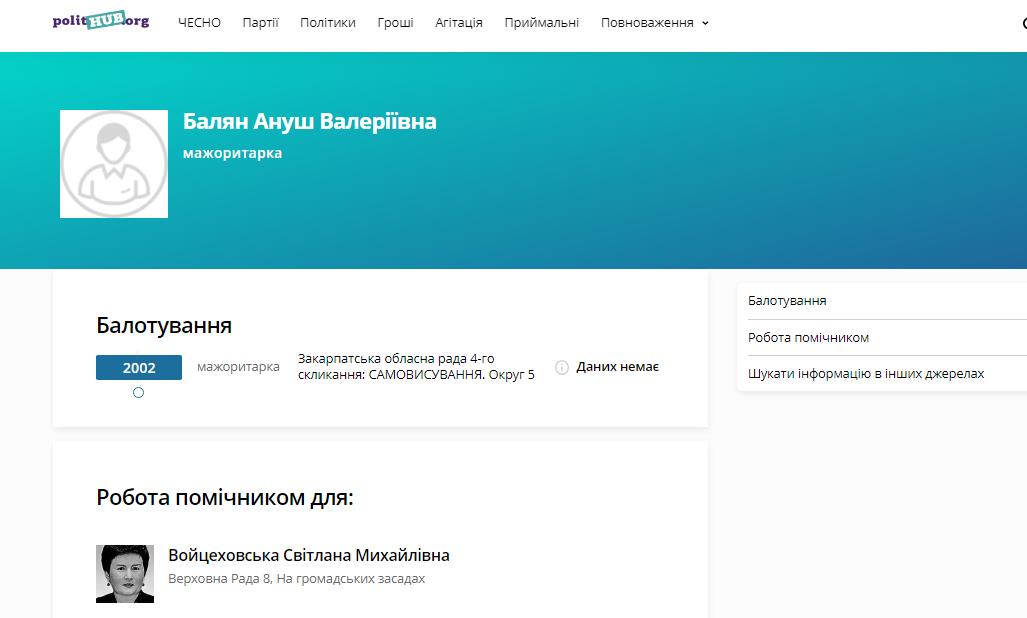Go to the Приймальні section

point(541,23)
